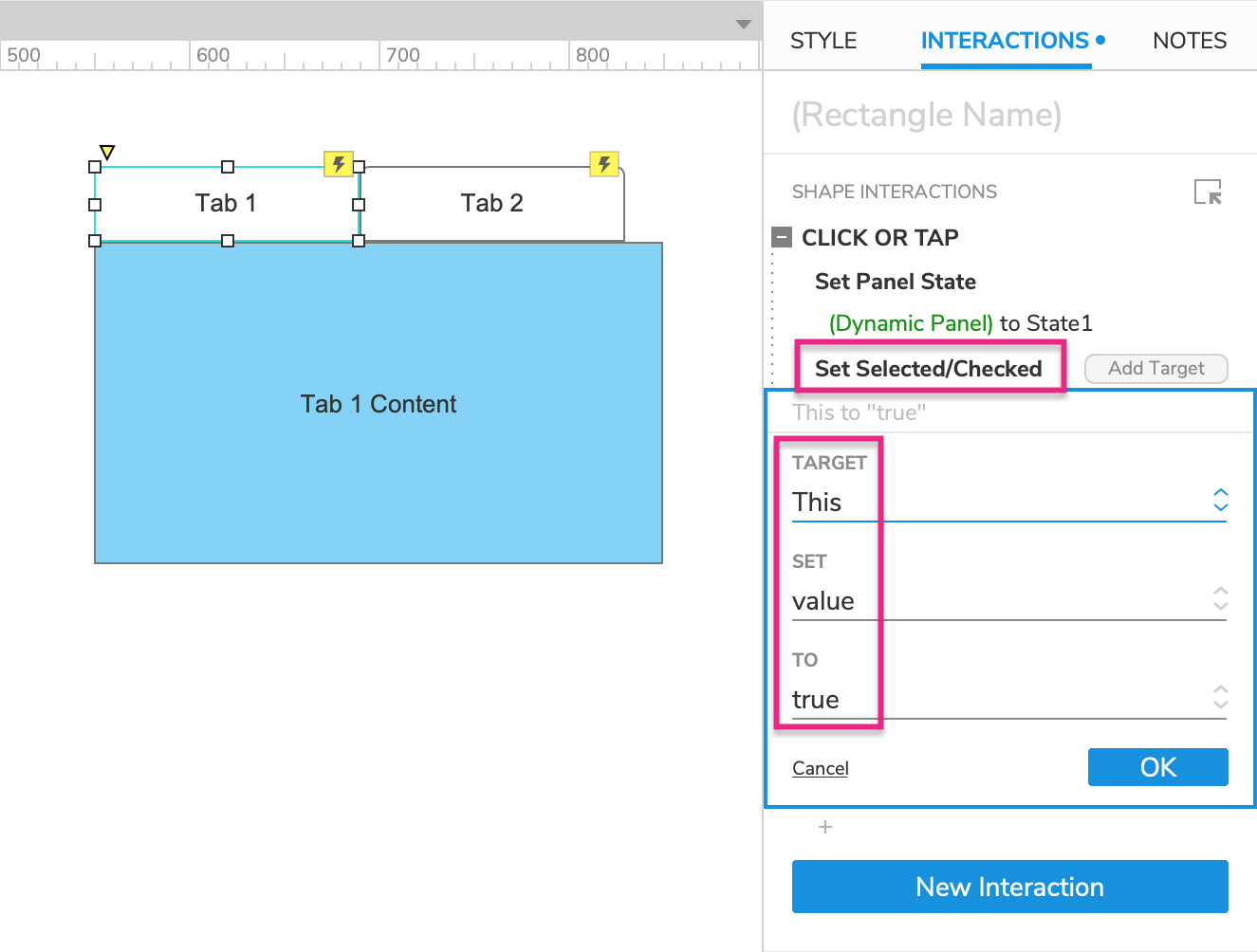Open the INTERACTIONS tab

pyautogui.click(x=1005, y=41)
